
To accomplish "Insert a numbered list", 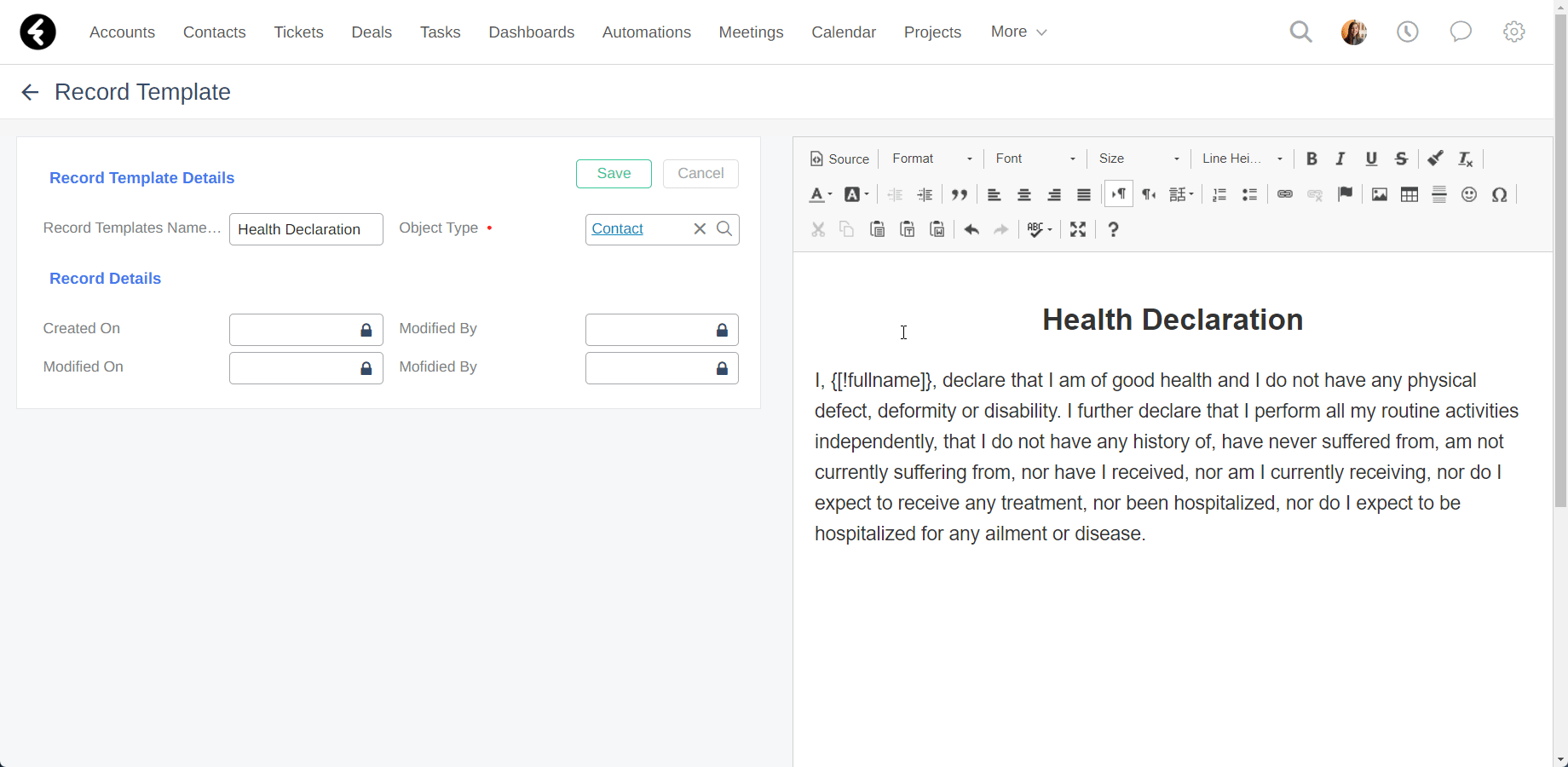I will (1219, 194).
